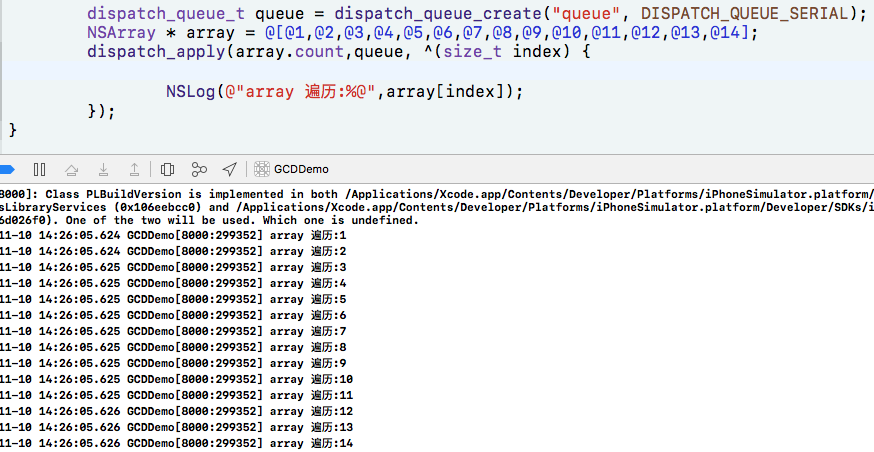Click the closing "});" code line
The width and height of the screenshot is (874, 452).
(x=101, y=111)
